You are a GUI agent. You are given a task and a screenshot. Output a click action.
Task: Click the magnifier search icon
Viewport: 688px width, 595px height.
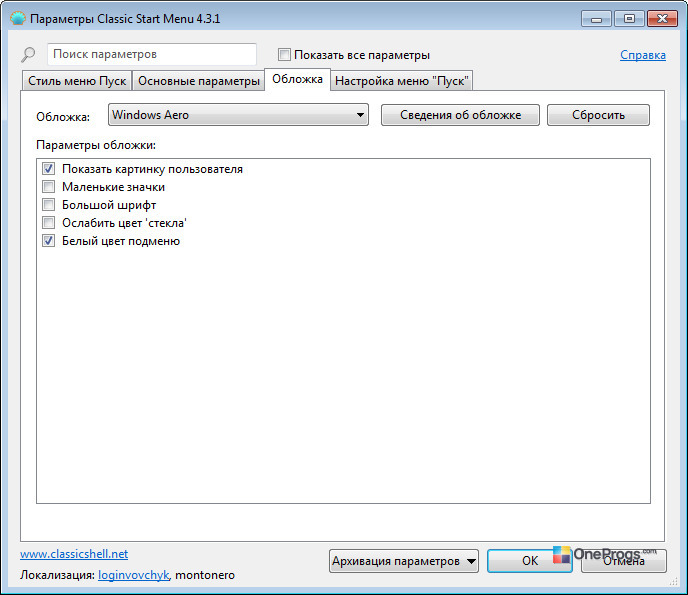28,54
